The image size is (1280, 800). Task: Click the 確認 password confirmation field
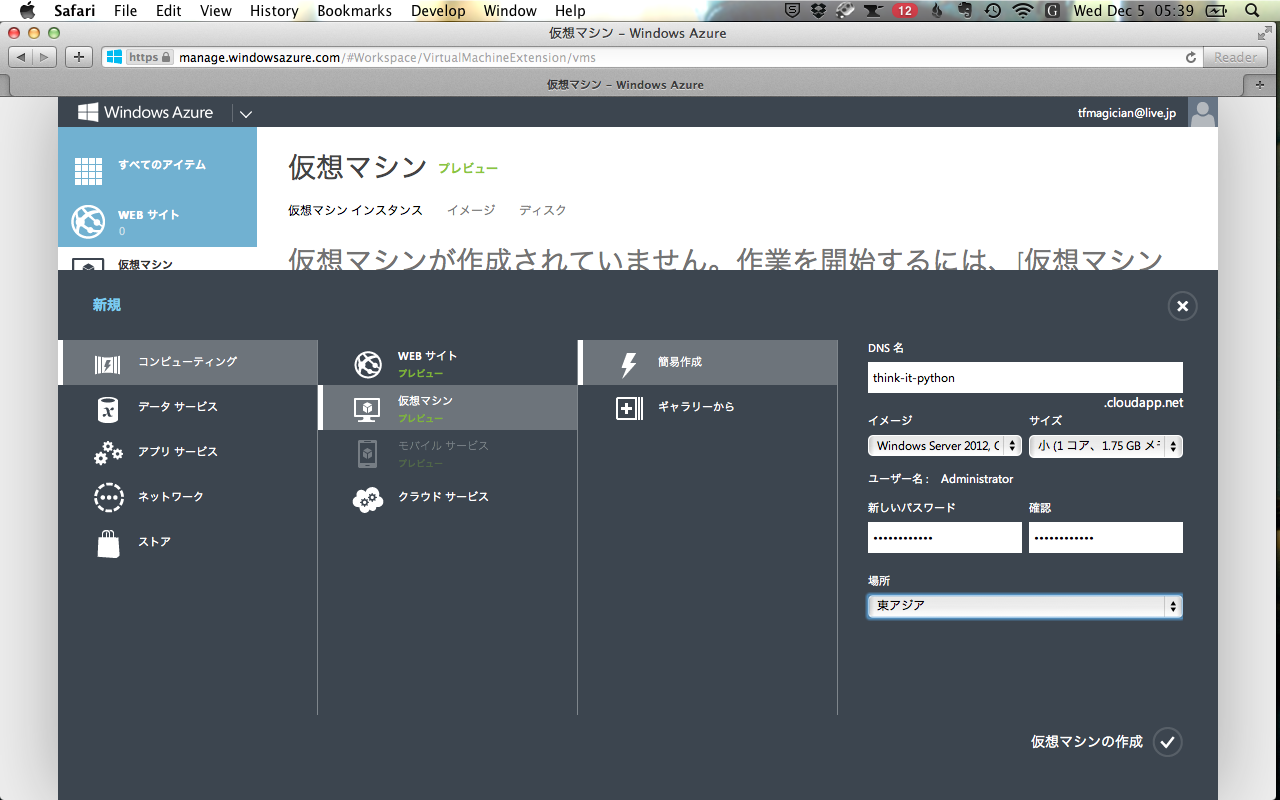[1106, 538]
